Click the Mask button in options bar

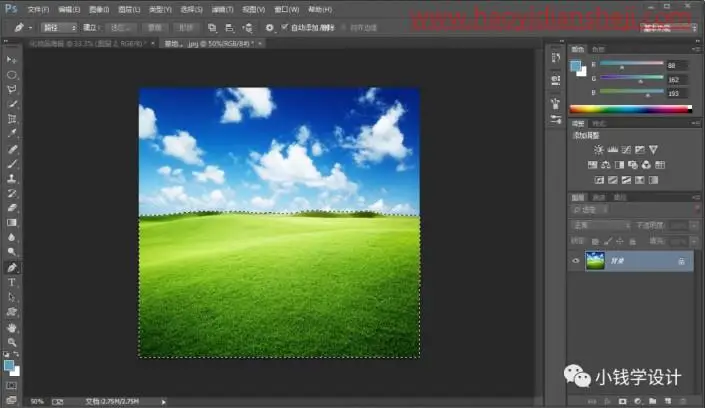point(155,28)
